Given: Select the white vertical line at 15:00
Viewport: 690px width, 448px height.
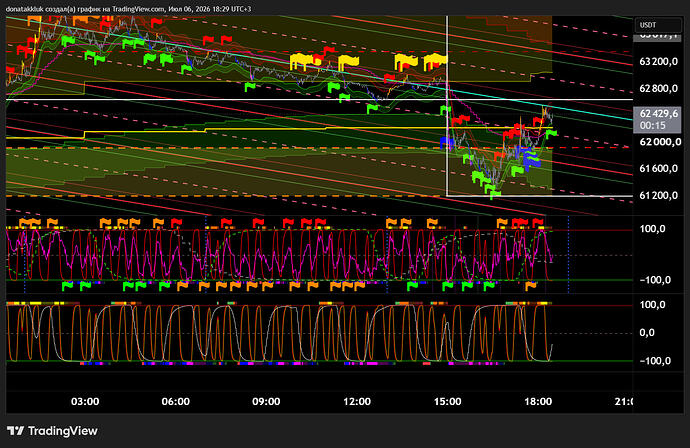Looking at the screenshot, I should click(x=447, y=106).
